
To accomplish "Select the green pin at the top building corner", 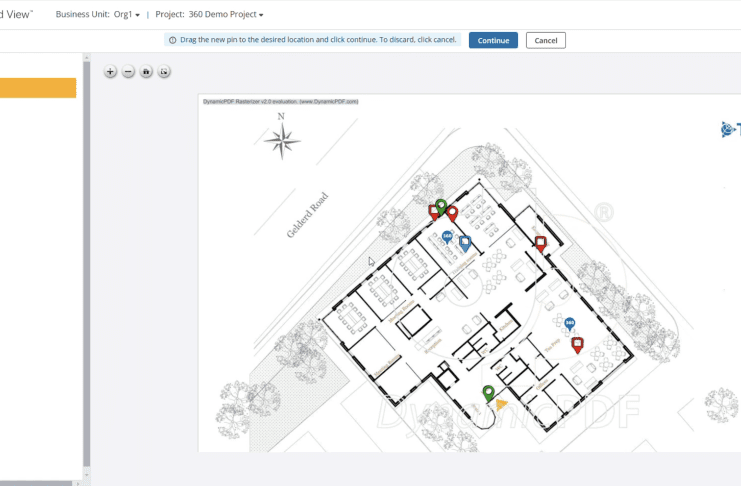I will 441,206.
